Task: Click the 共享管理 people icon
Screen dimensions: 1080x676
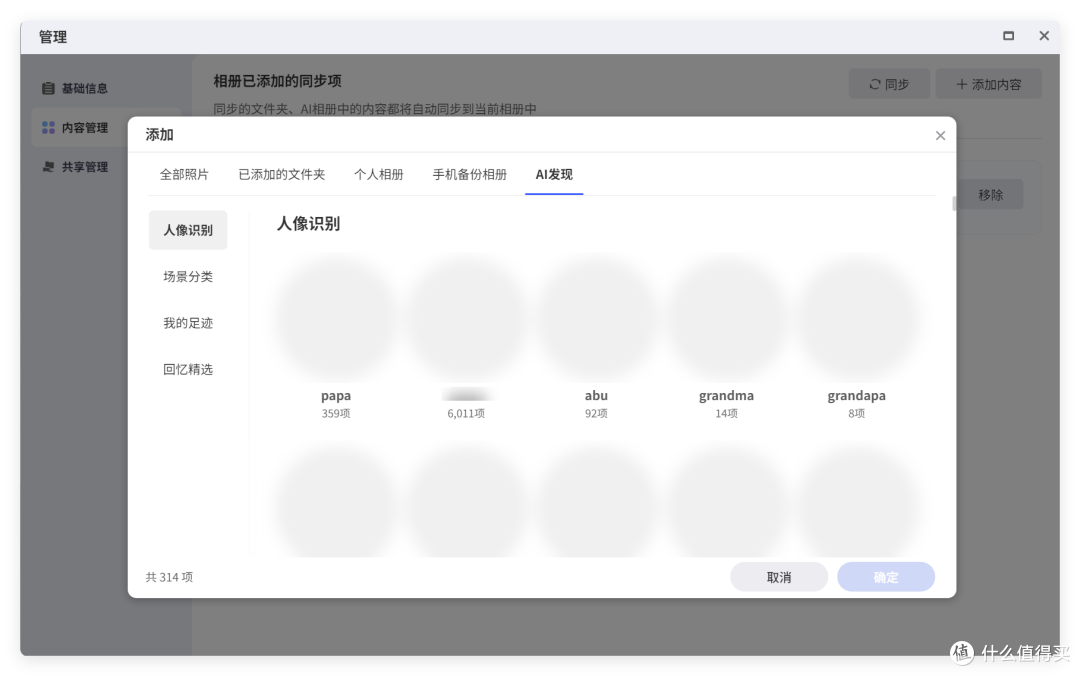Action: [48, 167]
